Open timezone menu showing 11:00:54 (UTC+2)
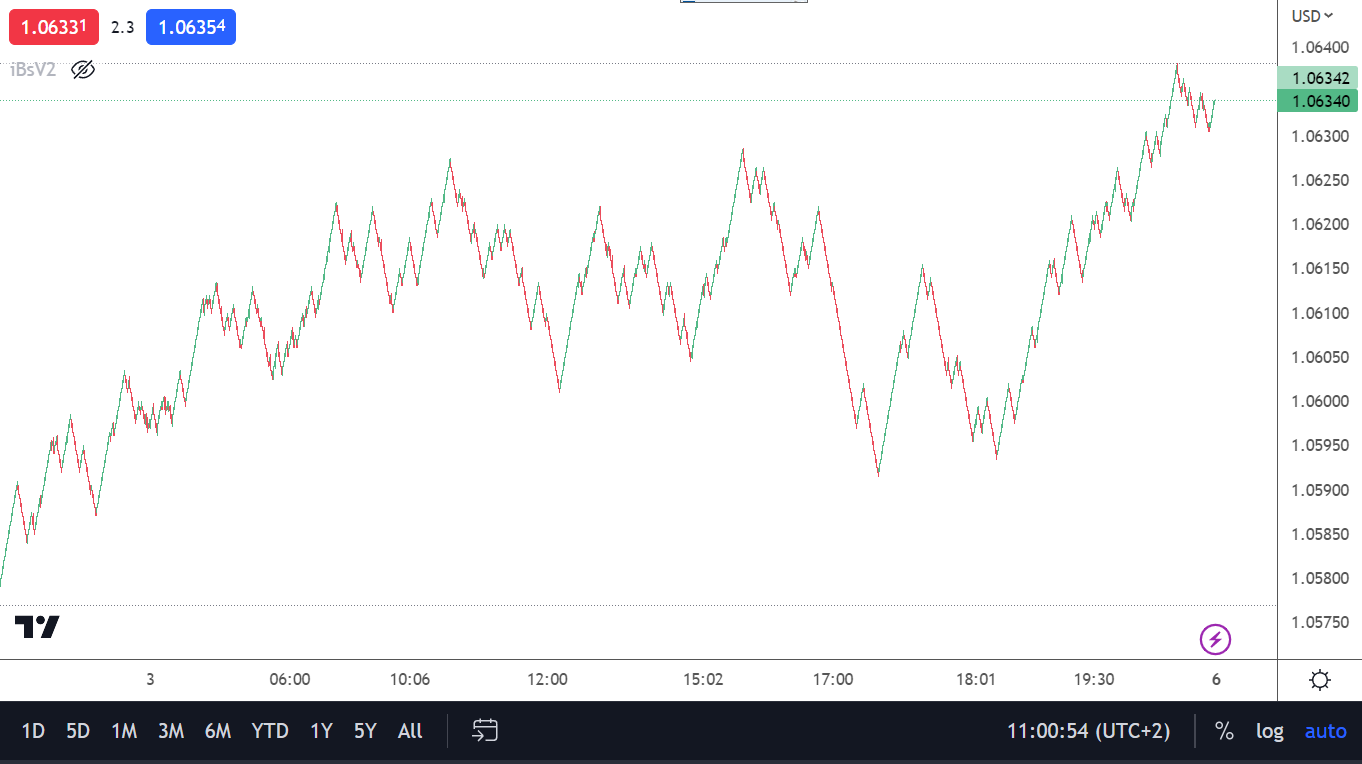The image size is (1362, 764). pyautogui.click(x=1088, y=731)
